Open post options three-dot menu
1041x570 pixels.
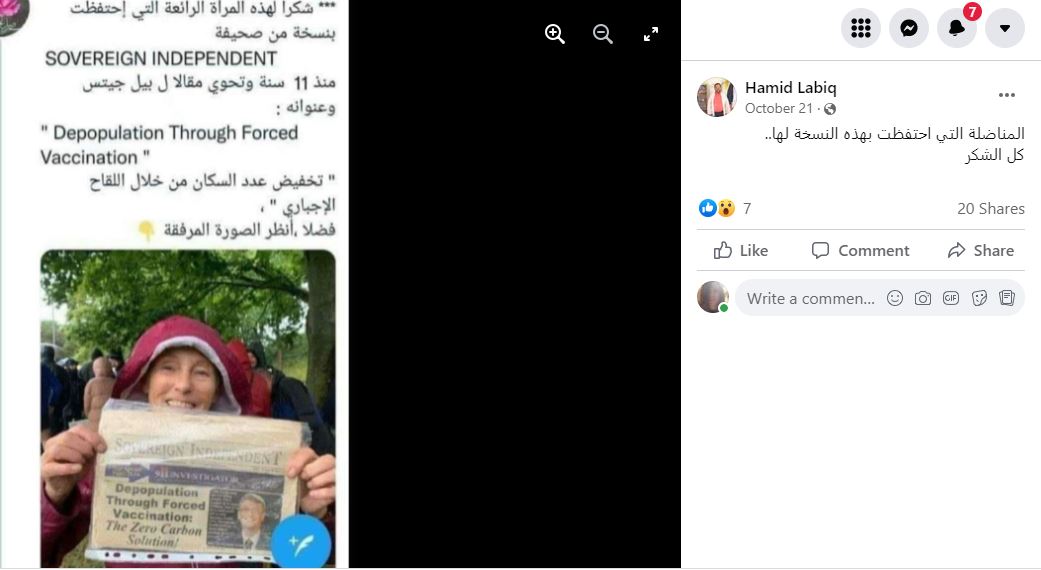coord(1006,95)
